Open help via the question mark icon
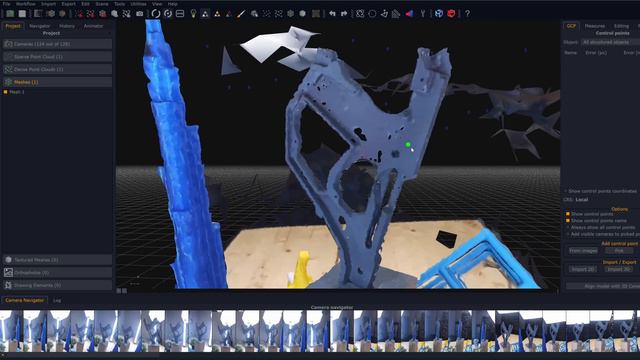The width and height of the screenshot is (640, 360). [467, 13]
